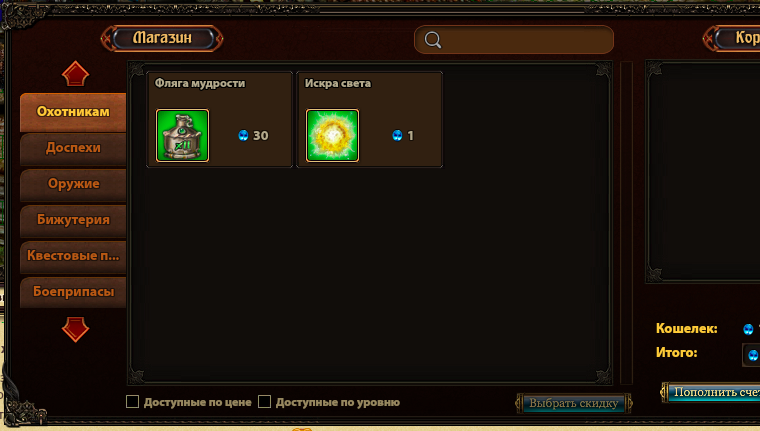The width and height of the screenshot is (760, 431).
Task: Open the Бижутерия category tab
Action: tap(73, 220)
